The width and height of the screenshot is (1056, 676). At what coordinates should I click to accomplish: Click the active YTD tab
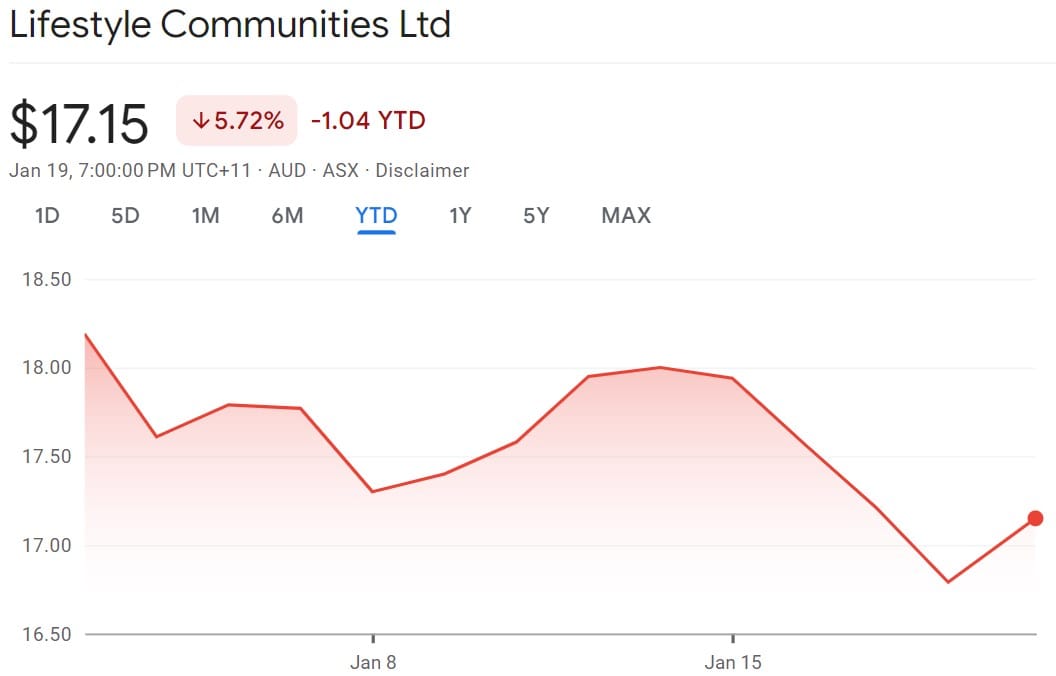(x=376, y=215)
